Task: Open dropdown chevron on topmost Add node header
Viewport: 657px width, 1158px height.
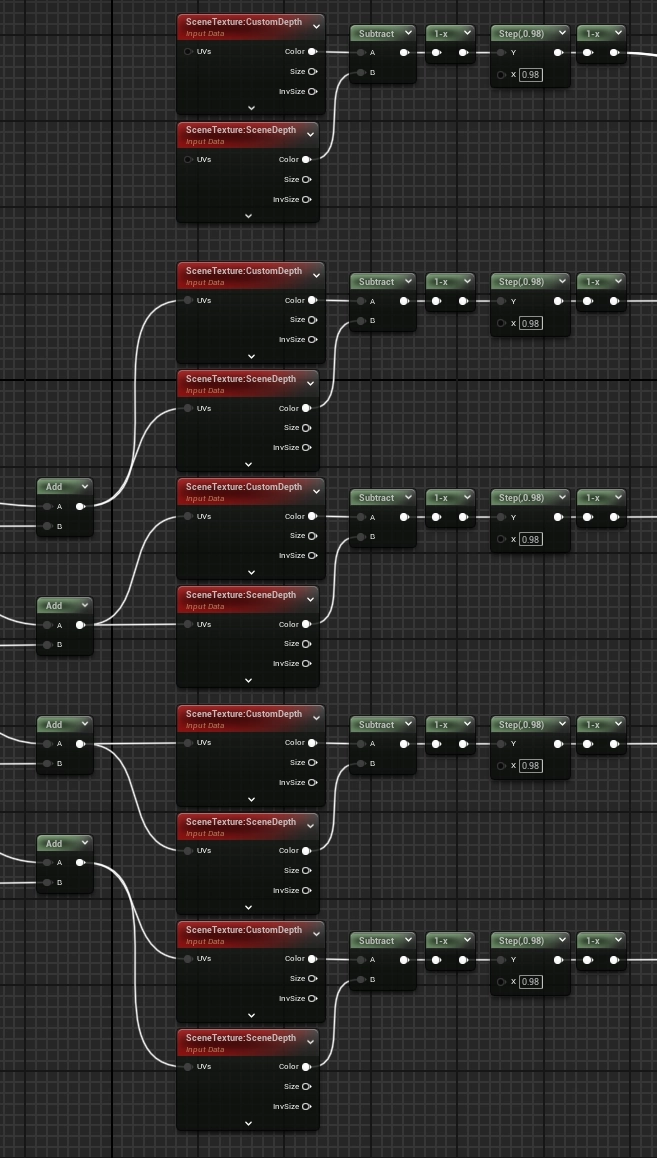Action: [x=84, y=487]
